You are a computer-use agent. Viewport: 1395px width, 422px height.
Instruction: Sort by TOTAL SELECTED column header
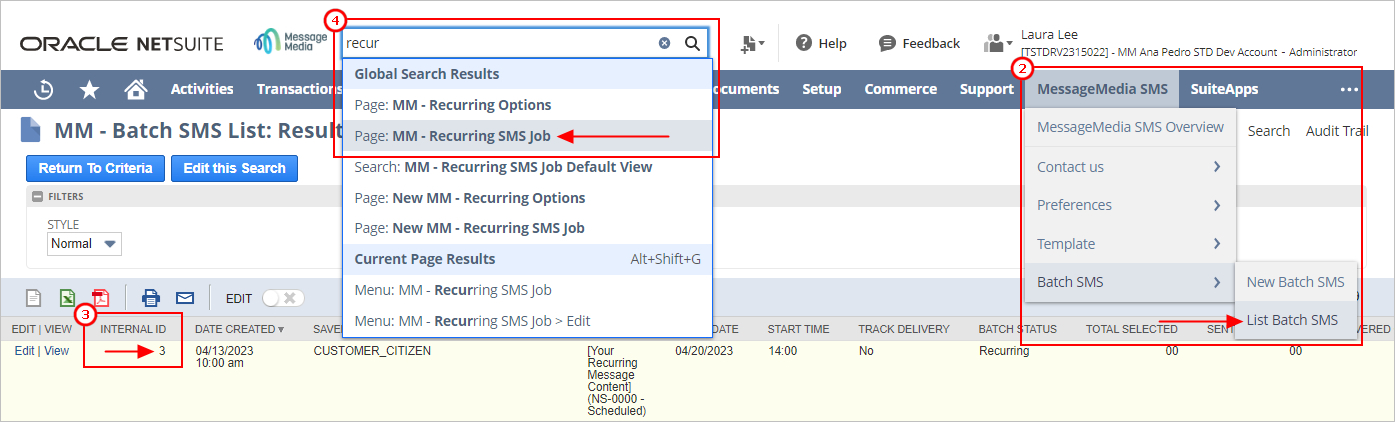coord(1132,329)
